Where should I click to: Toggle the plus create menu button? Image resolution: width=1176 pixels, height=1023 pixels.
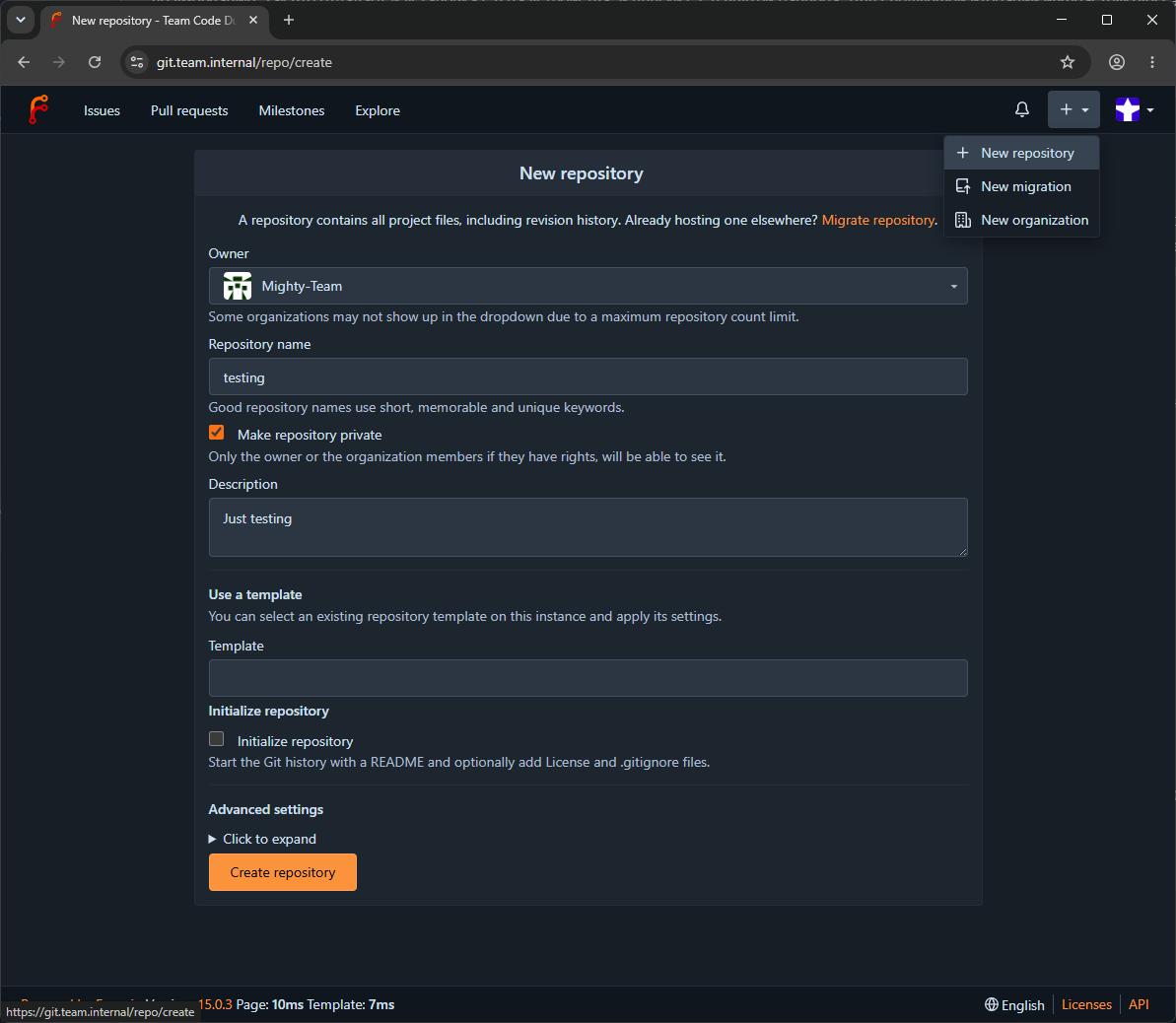point(1073,109)
